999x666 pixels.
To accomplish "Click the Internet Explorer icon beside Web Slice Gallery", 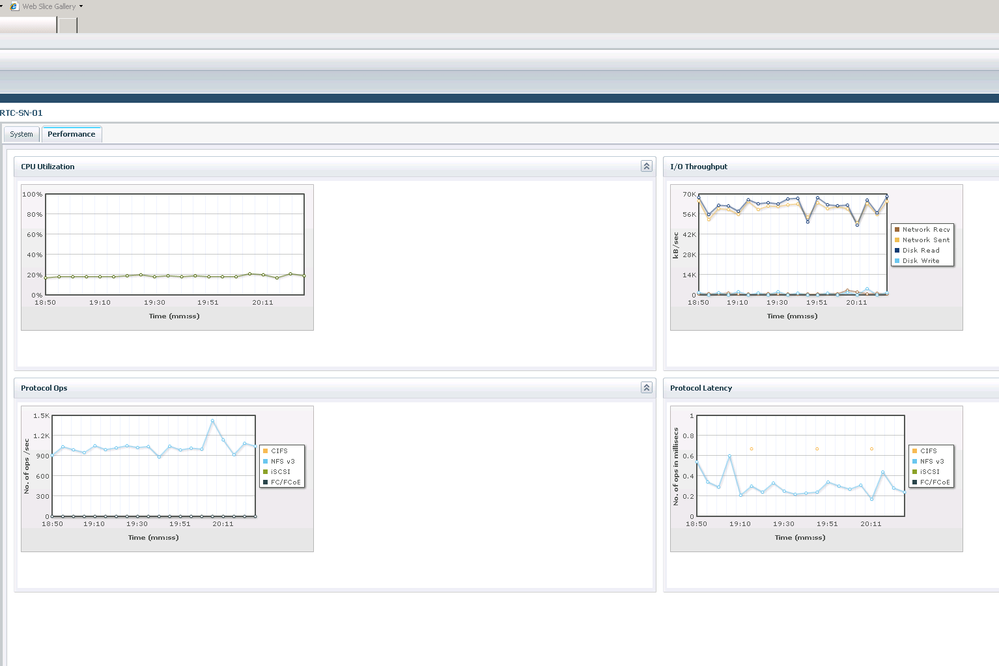I will tap(14, 6).
